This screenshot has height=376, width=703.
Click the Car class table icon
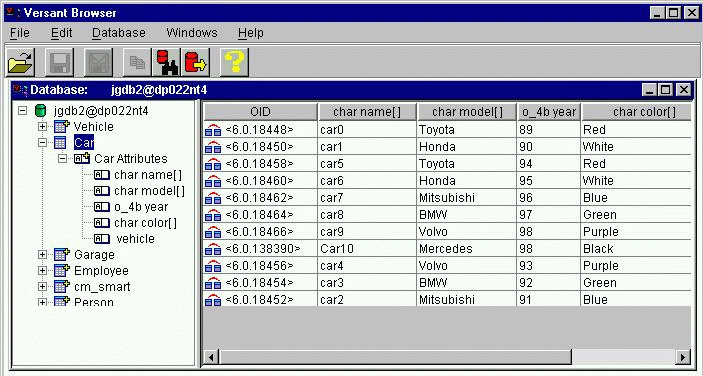60,143
